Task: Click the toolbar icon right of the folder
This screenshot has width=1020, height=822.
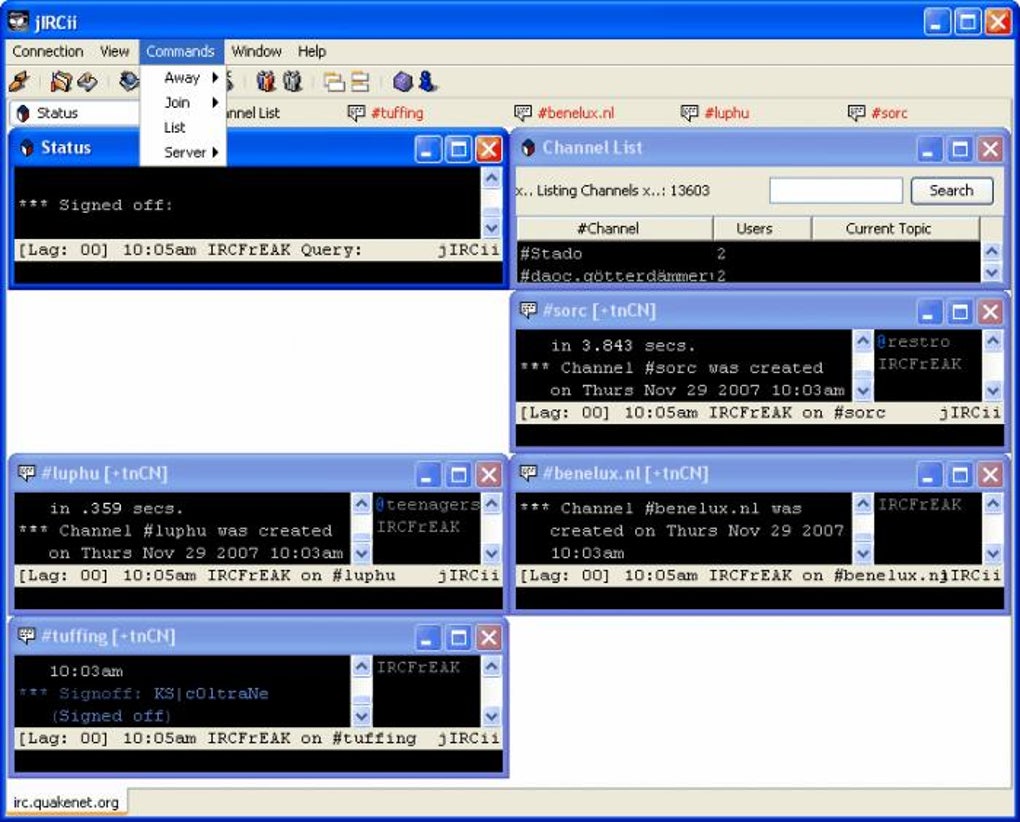Action: pyautogui.click(x=87, y=81)
